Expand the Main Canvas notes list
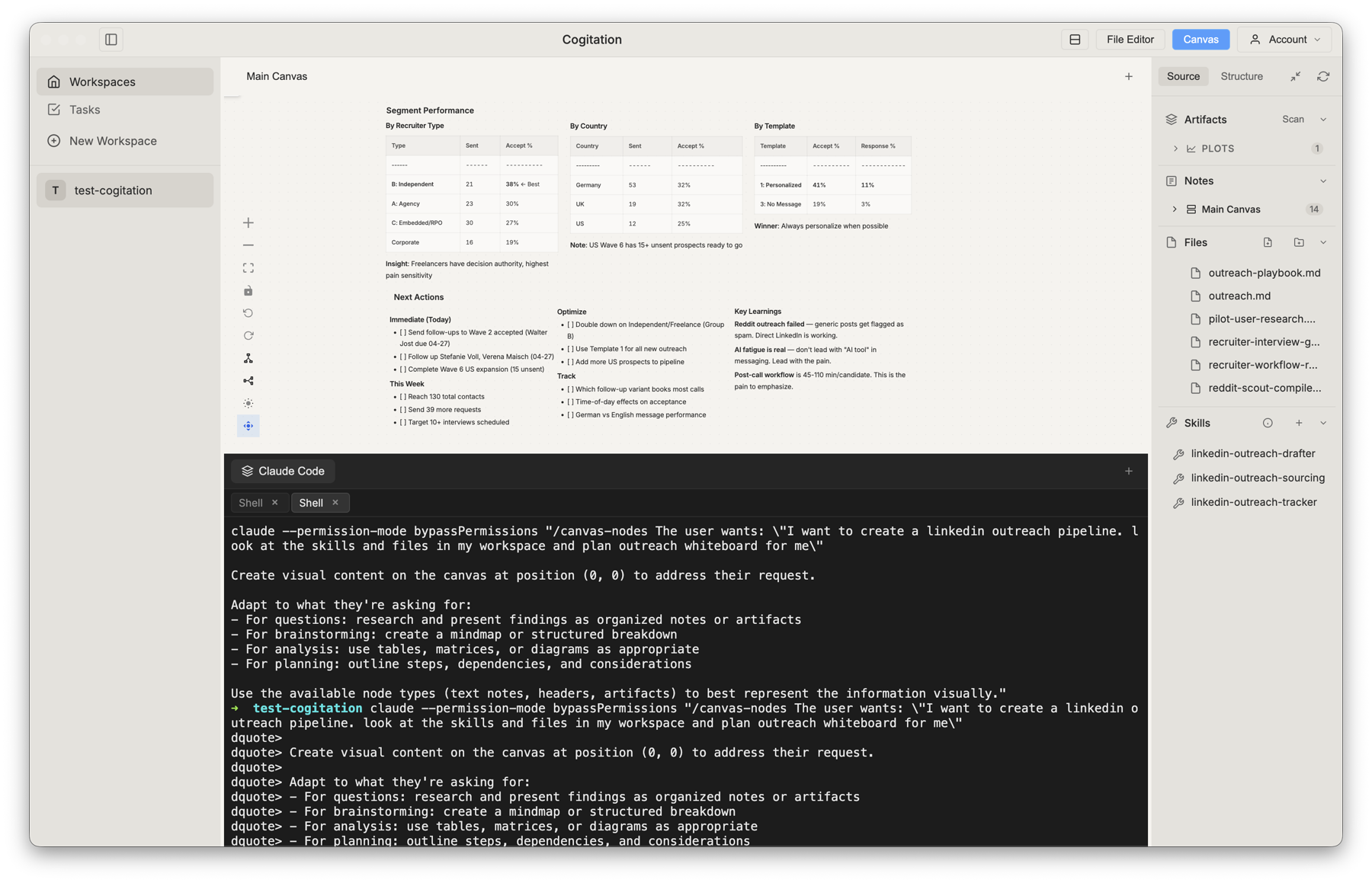Image resolution: width=1372 pixels, height=883 pixels. [1174, 209]
